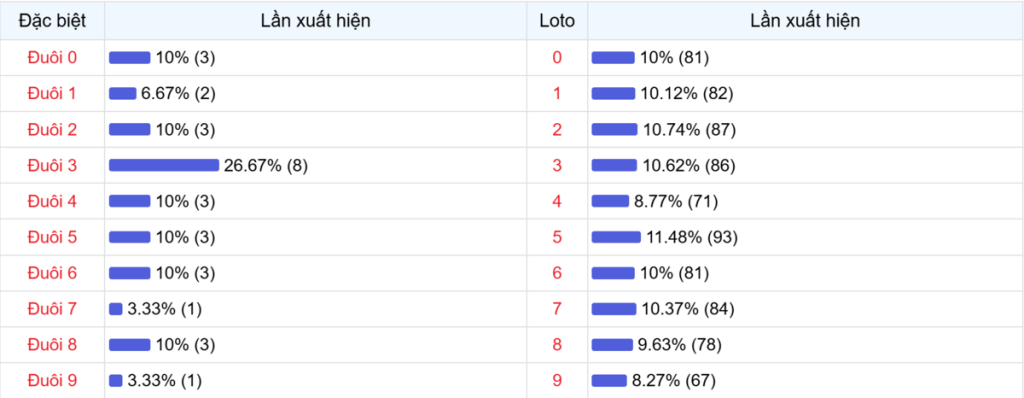The width and height of the screenshot is (1024, 398).
Task: Click the Đặc biệt column header
Action: (52, 20)
